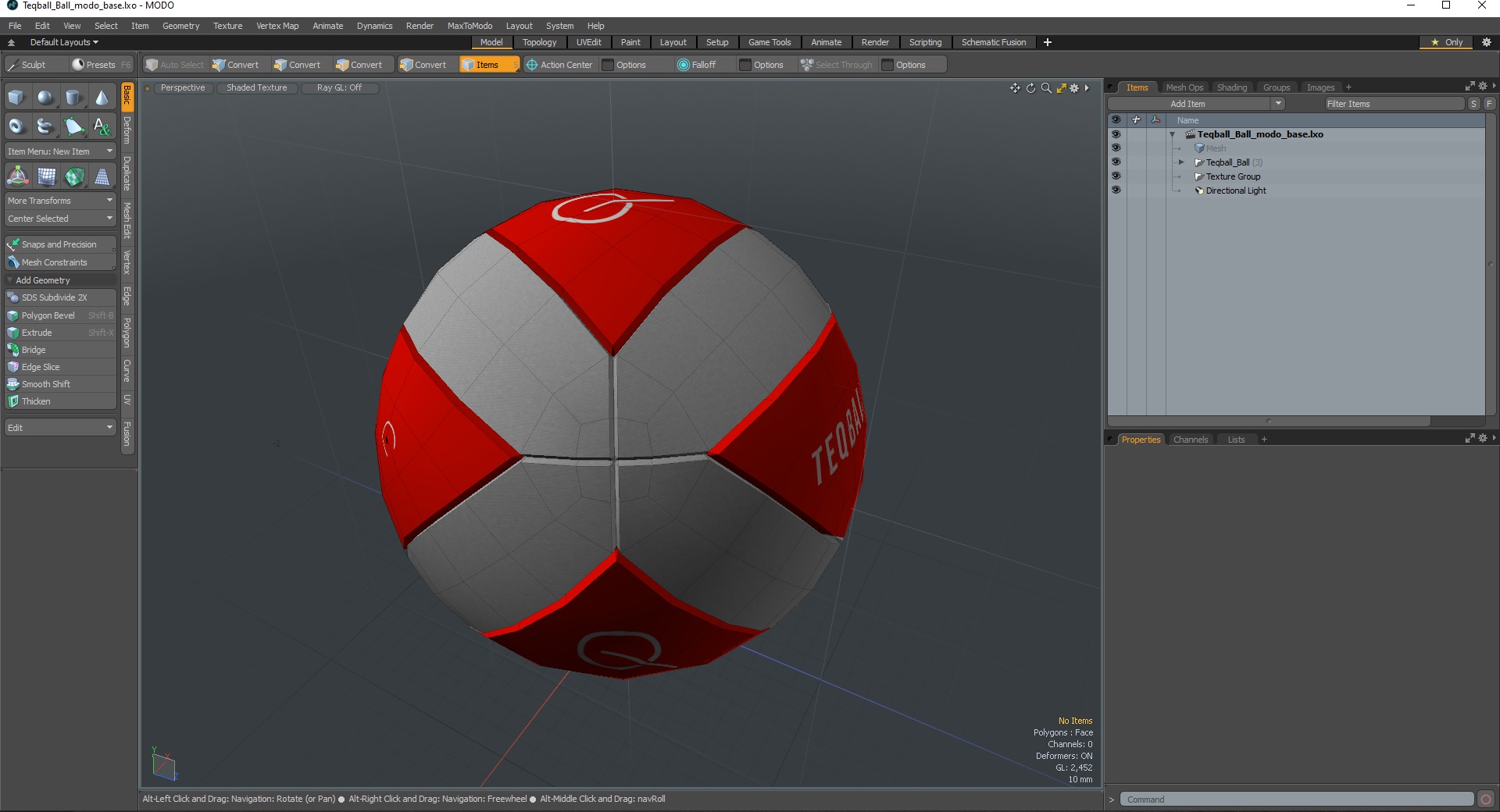Select the Cylinder primitive tool

pos(73,98)
